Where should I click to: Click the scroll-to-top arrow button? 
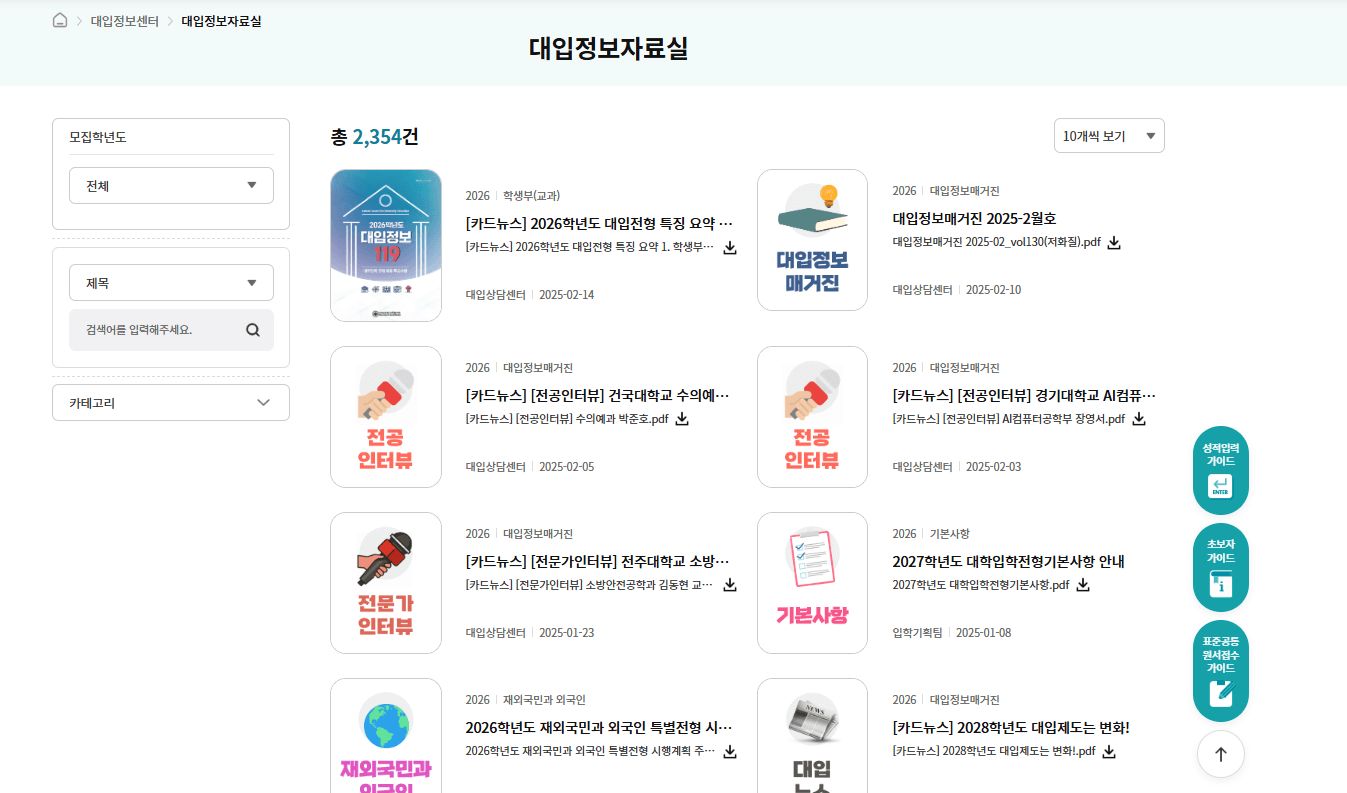click(1220, 754)
